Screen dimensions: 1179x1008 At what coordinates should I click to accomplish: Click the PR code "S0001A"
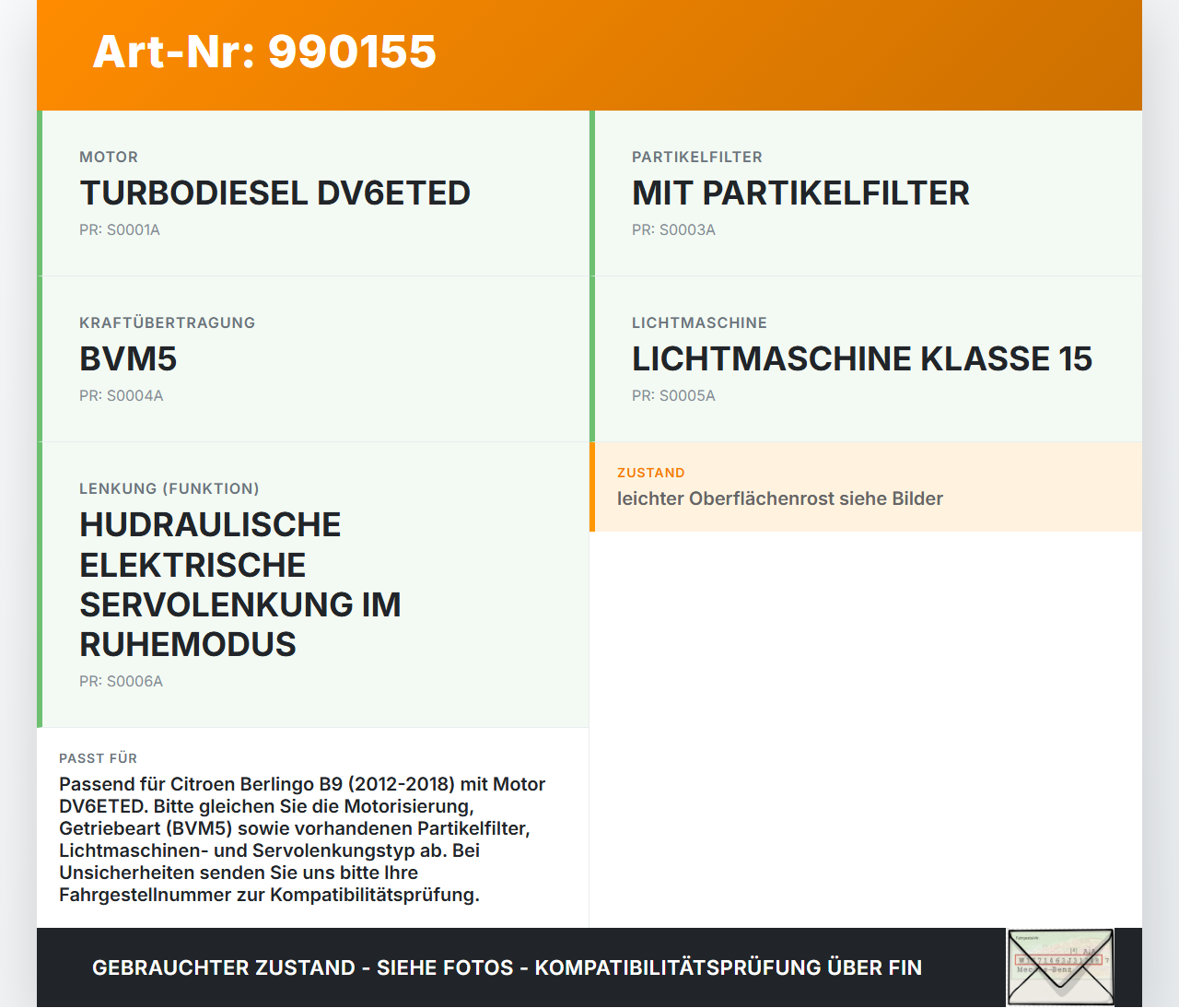[134, 230]
